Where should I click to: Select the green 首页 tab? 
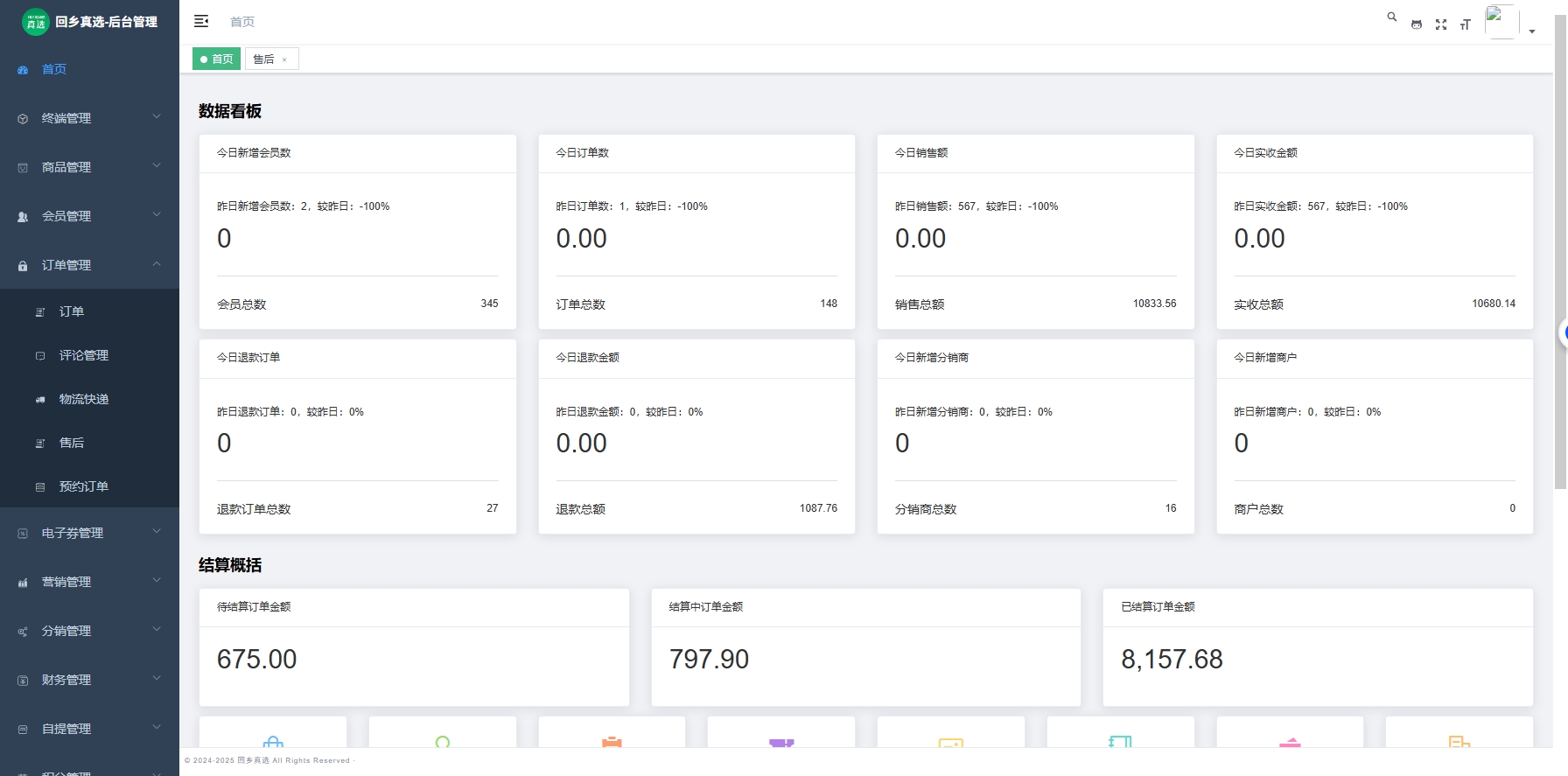tap(216, 59)
